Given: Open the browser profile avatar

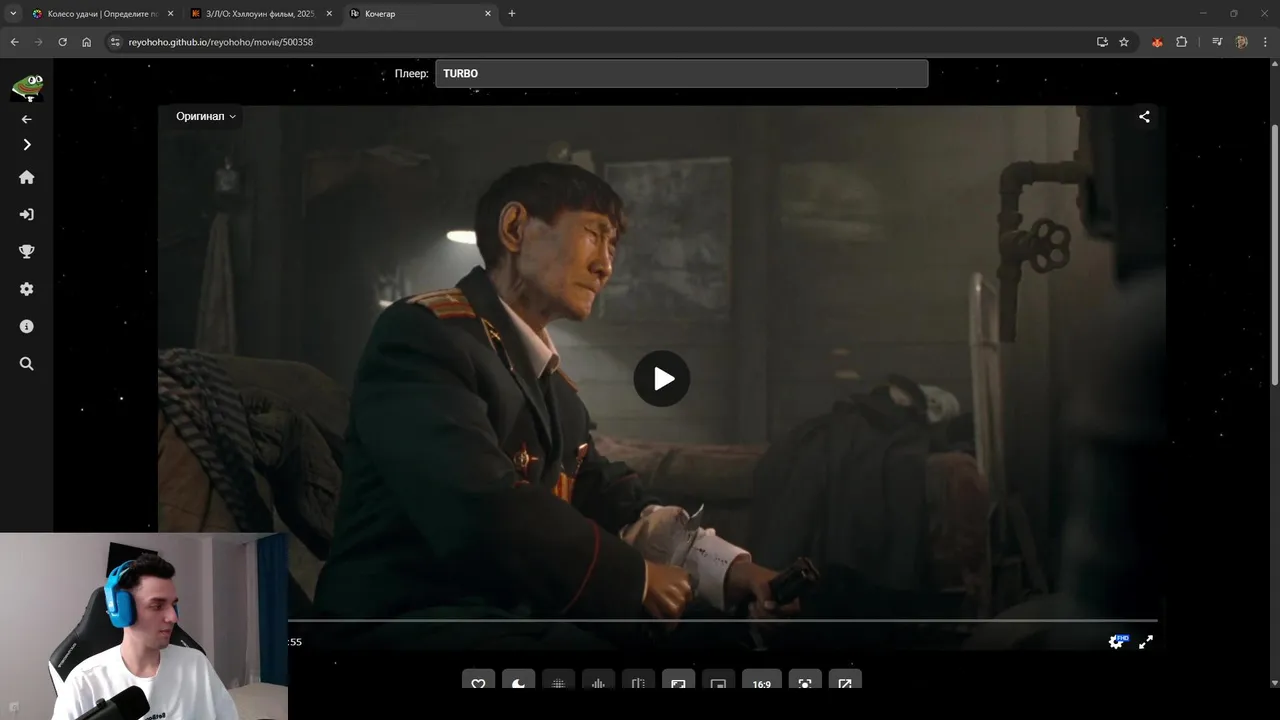Looking at the screenshot, I should (x=1241, y=42).
